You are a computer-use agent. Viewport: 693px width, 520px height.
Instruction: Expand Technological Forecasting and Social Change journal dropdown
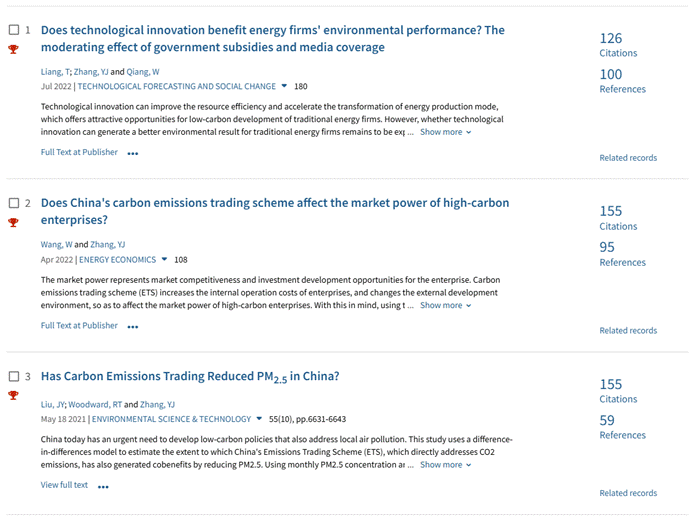pos(285,87)
